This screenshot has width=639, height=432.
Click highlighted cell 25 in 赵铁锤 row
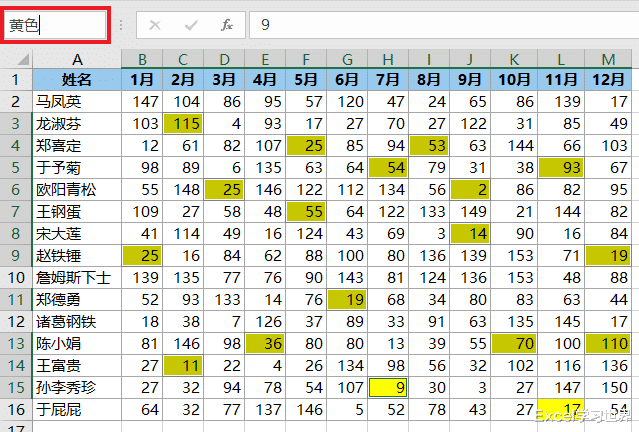point(142,256)
